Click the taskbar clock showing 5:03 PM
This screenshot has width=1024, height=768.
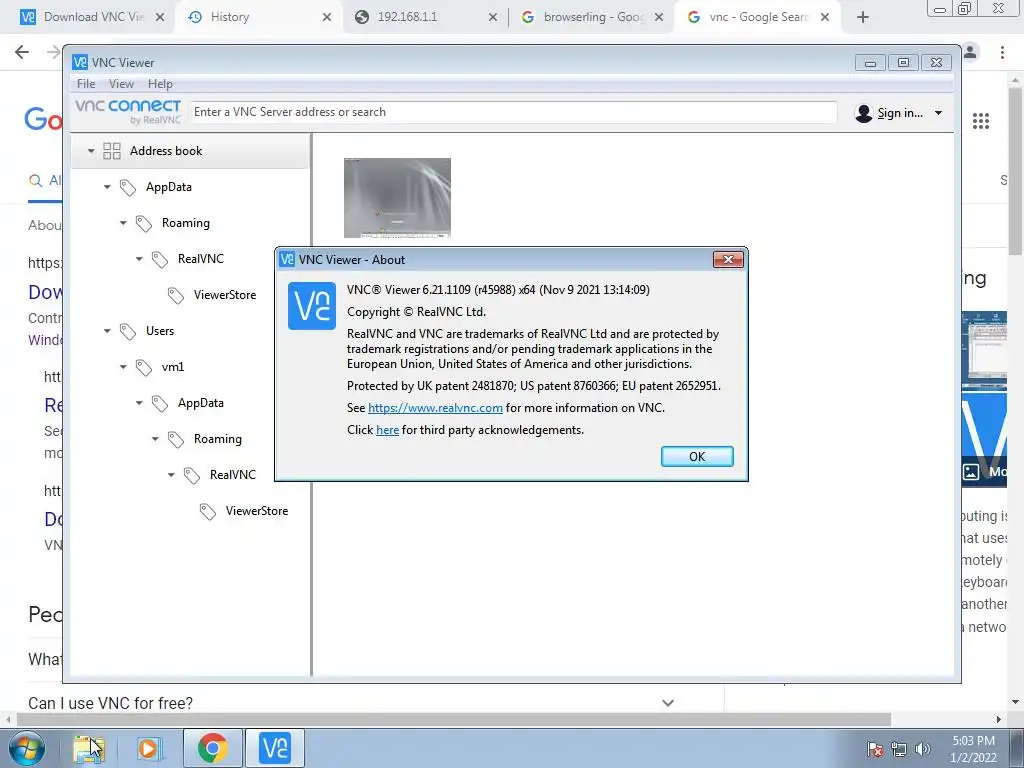[974, 749]
